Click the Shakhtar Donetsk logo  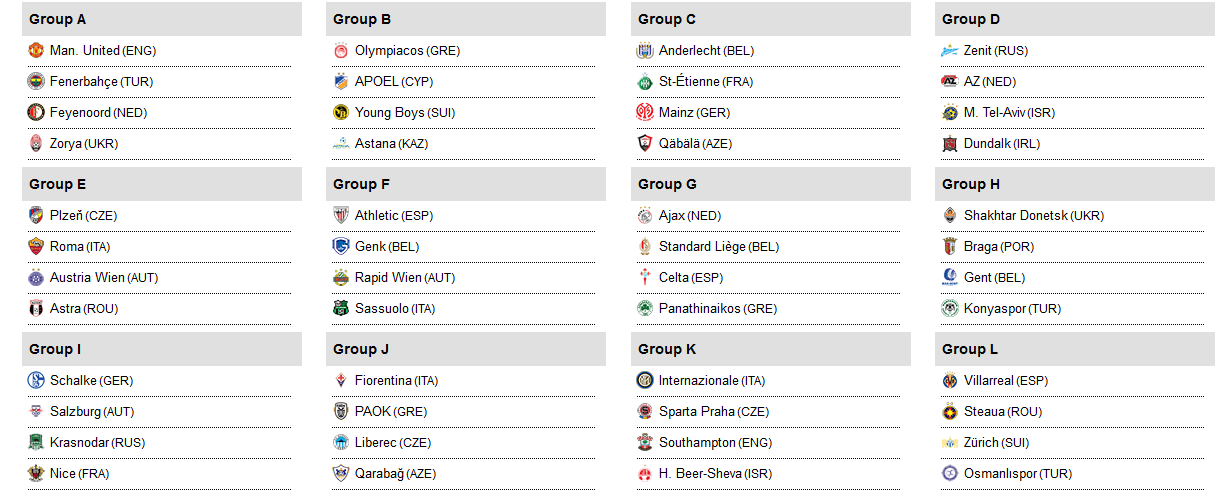point(949,216)
